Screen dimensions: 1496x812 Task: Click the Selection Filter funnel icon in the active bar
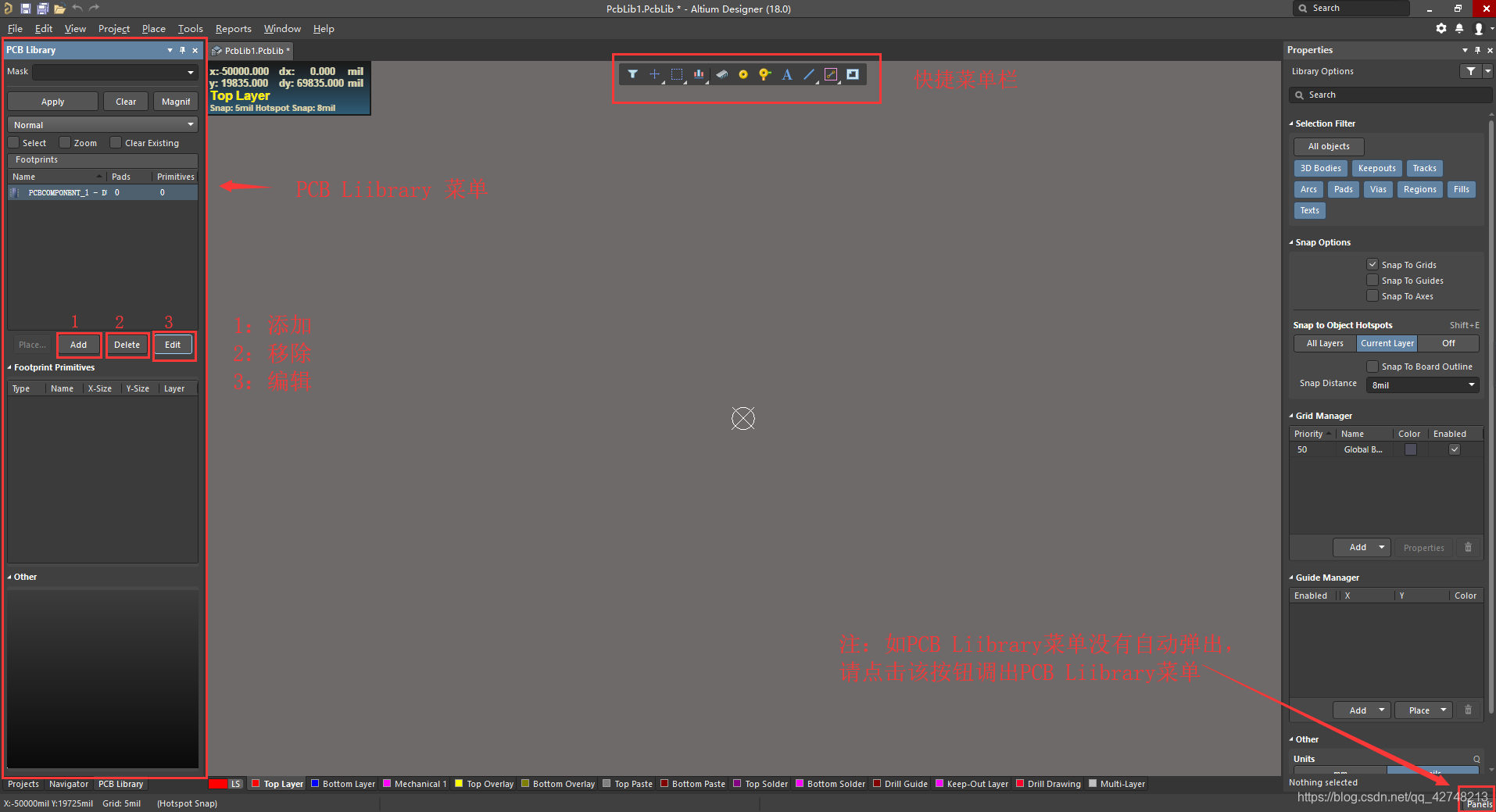[x=632, y=74]
